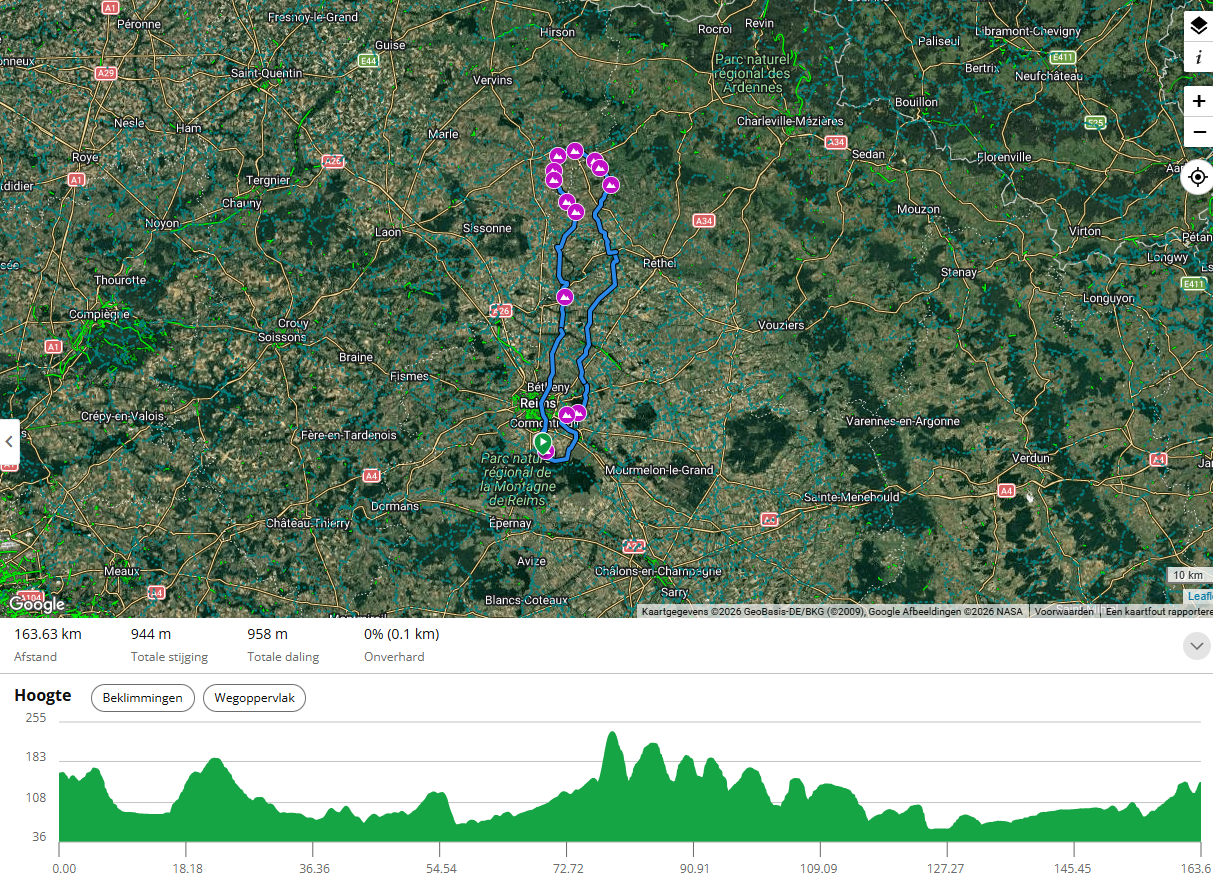Open the Voorwaarden terms link
Screen dimensions: 1213x877
click(1064, 611)
